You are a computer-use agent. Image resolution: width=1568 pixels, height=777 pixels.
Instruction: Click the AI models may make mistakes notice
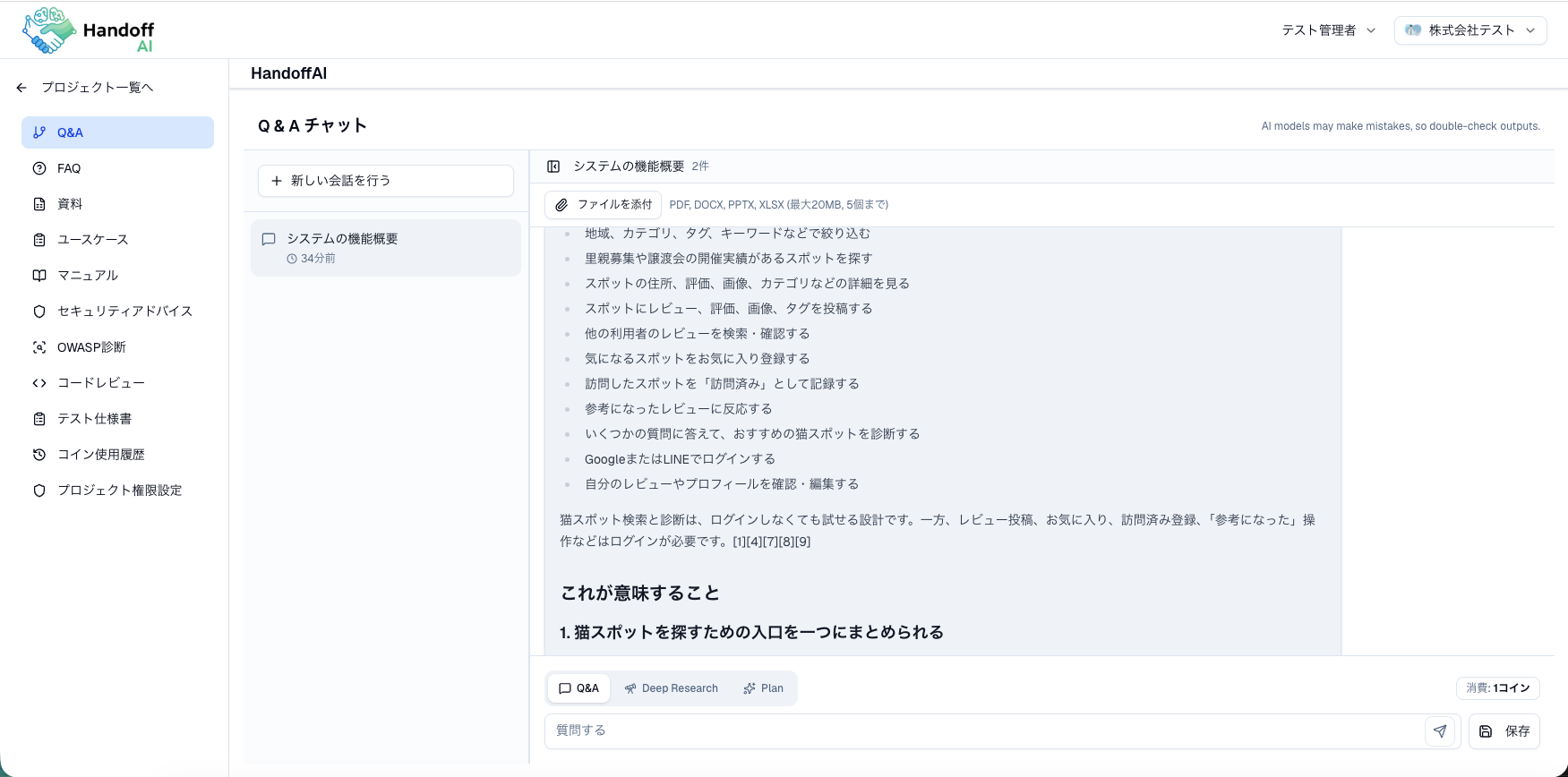(x=1401, y=126)
